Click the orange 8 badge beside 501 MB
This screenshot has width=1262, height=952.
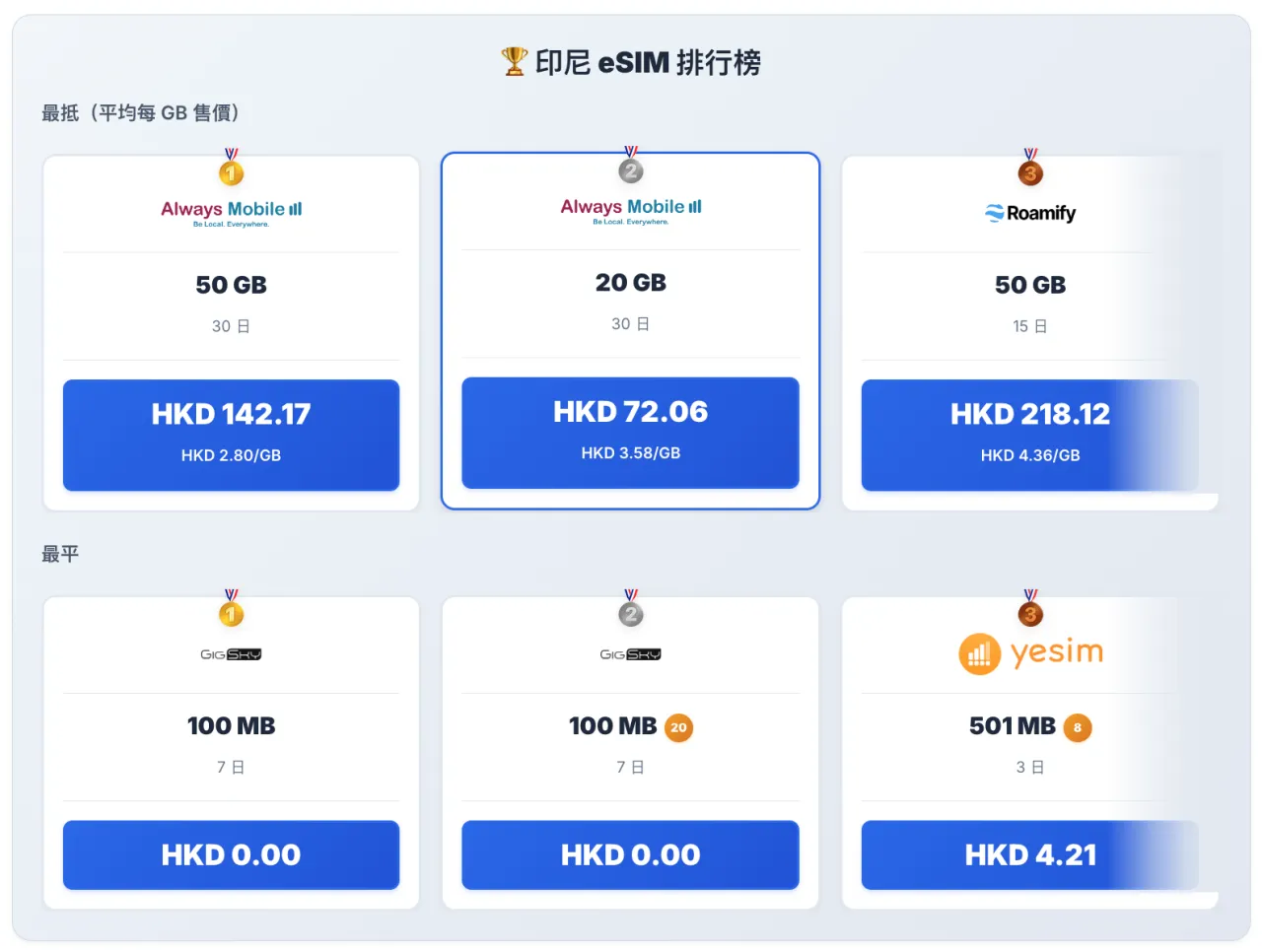click(x=1078, y=727)
